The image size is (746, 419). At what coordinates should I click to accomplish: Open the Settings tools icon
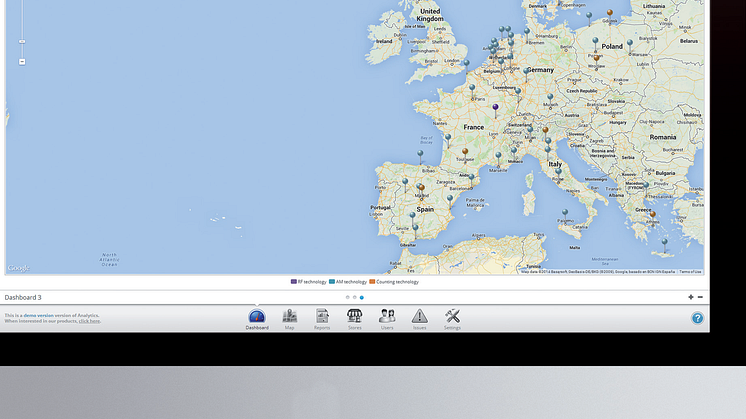[452, 316]
